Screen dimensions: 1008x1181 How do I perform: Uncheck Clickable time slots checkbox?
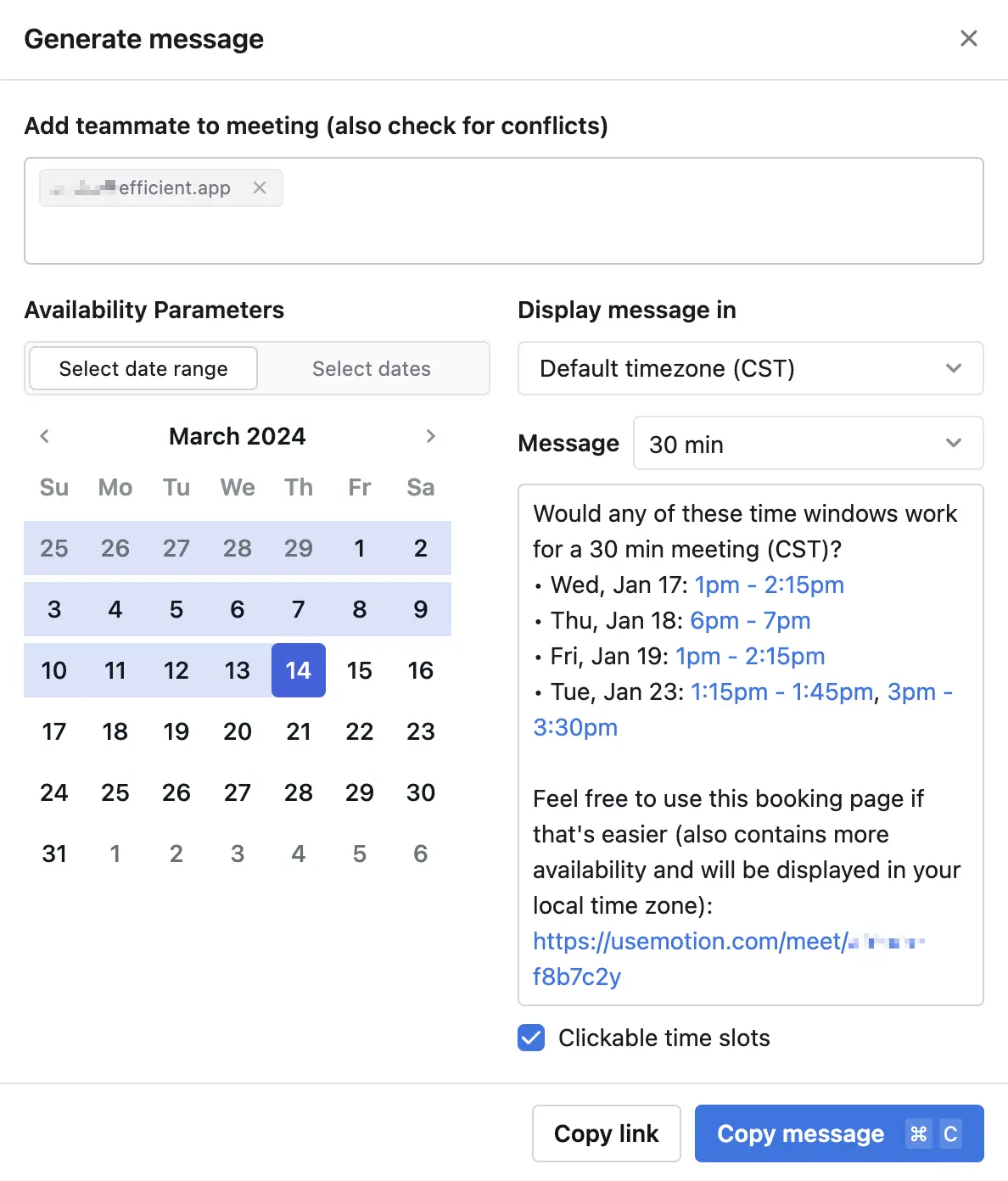coord(531,1038)
